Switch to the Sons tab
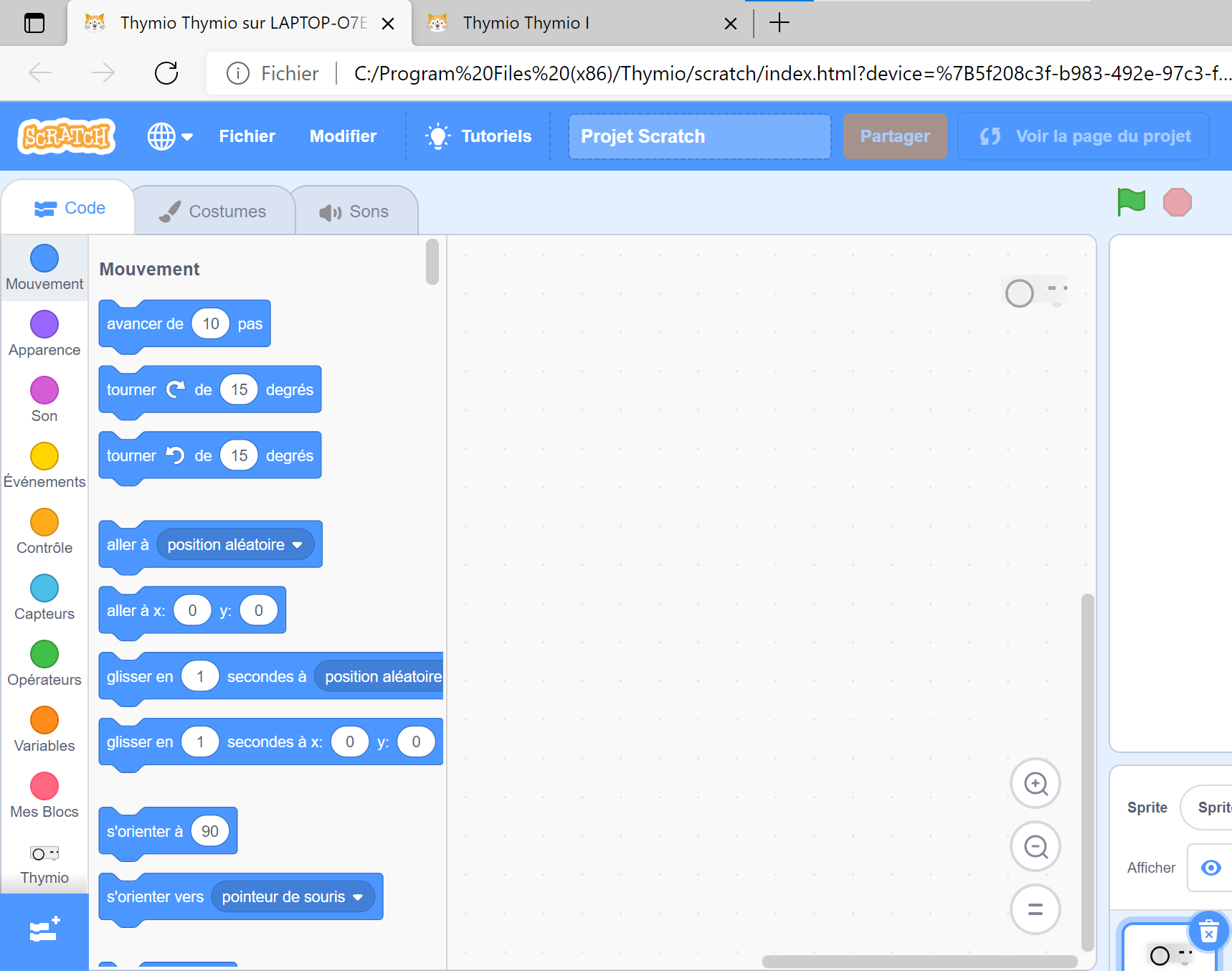 (354, 212)
